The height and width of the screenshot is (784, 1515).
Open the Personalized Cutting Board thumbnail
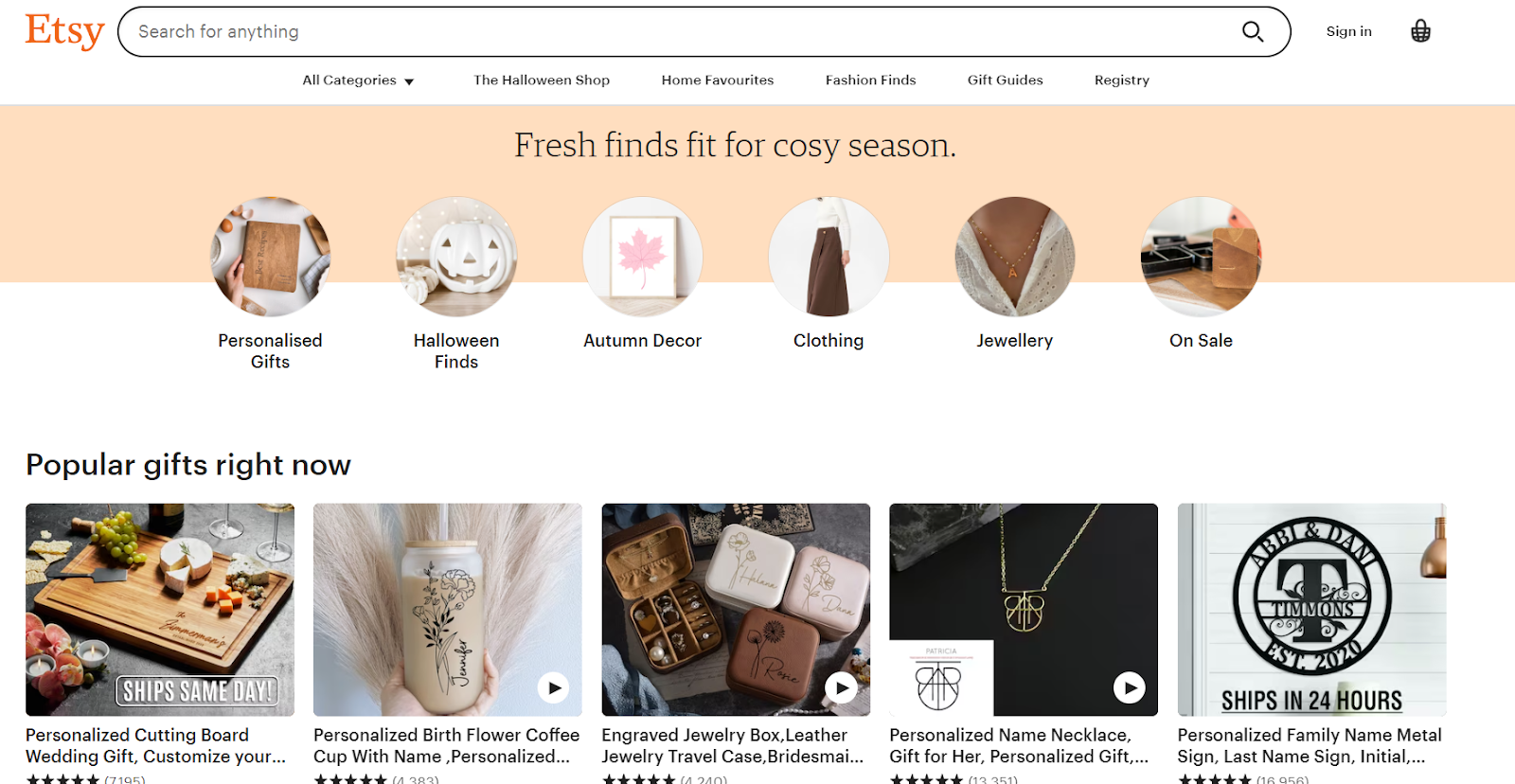click(160, 609)
